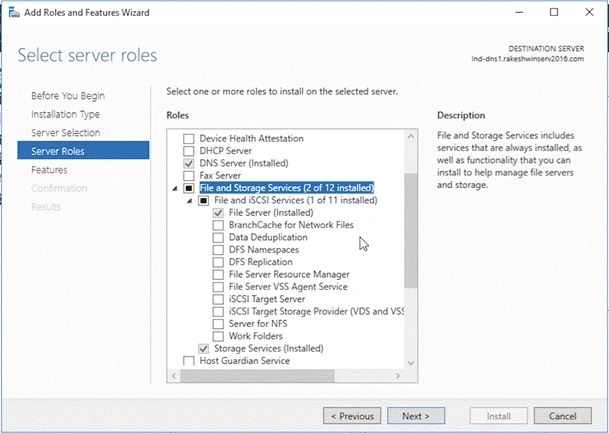609x433 pixels.
Task: Enable the iSCSI Target Server checkbox
Action: (218, 299)
